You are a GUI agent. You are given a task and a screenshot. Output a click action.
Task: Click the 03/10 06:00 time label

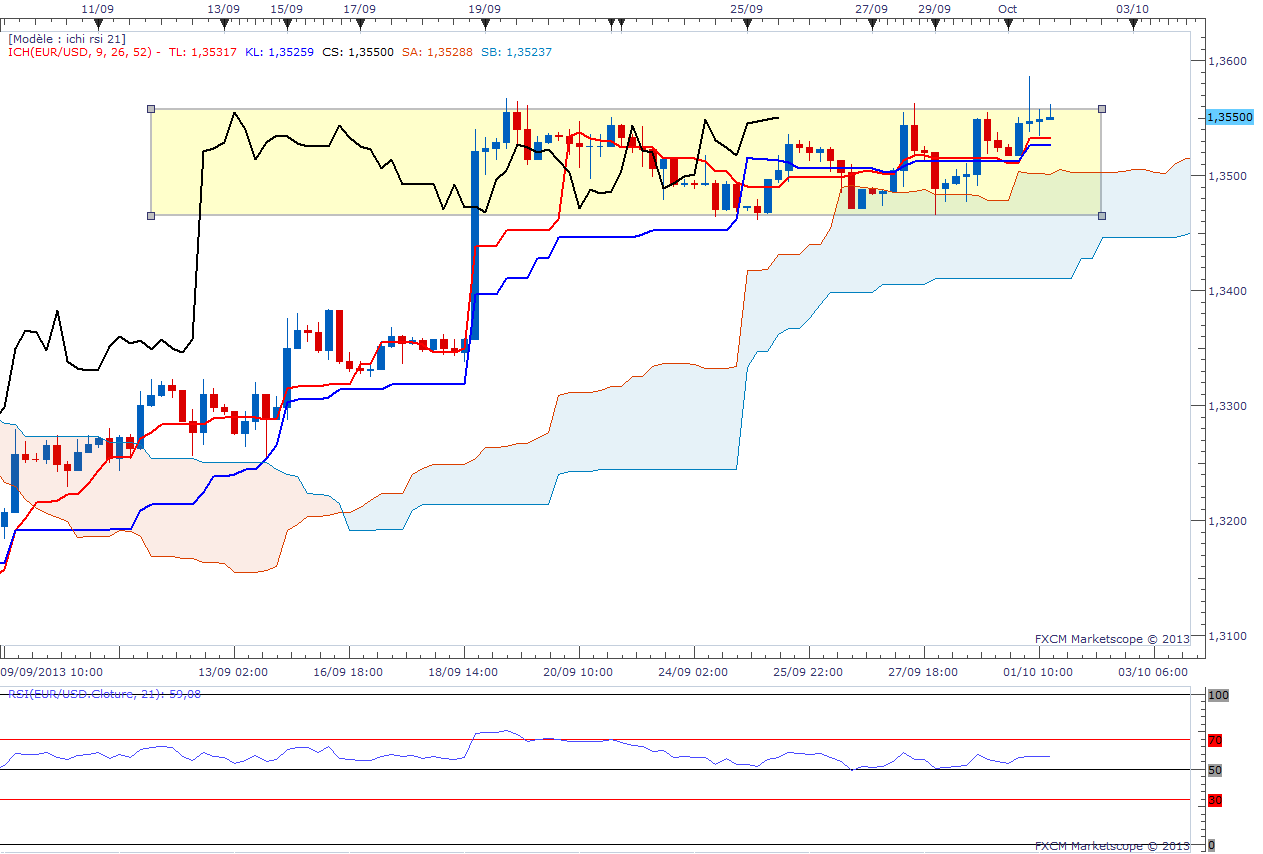[1153, 672]
